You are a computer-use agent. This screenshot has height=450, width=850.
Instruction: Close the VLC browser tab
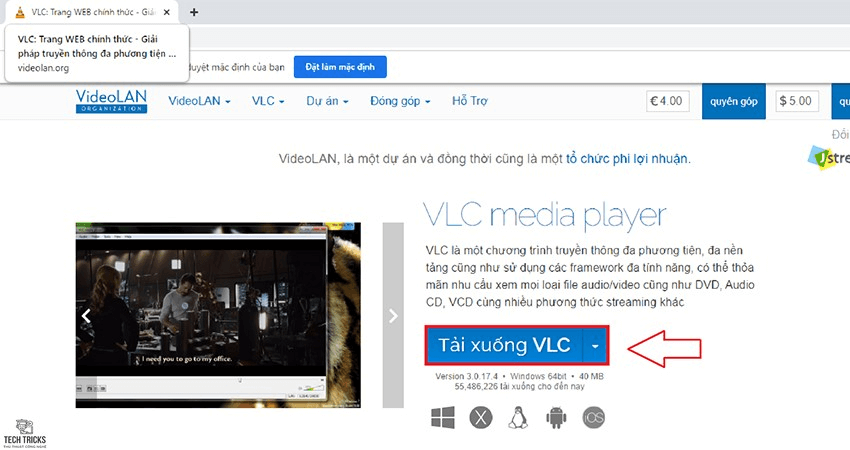pyautogui.click(x=167, y=12)
